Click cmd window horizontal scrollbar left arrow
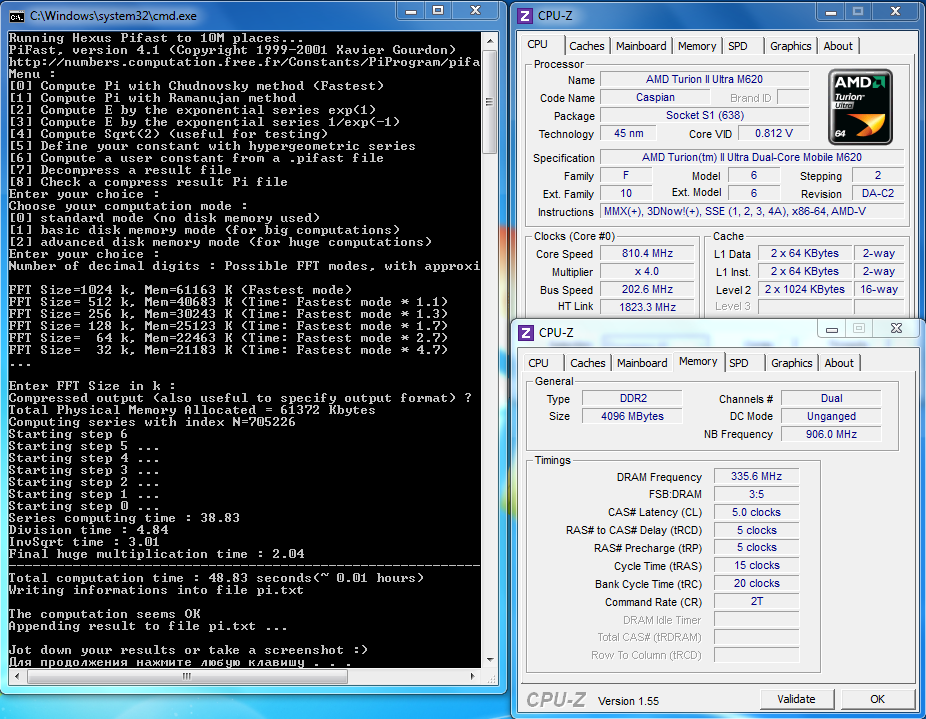The height and width of the screenshot is (719, 926). 17,676
